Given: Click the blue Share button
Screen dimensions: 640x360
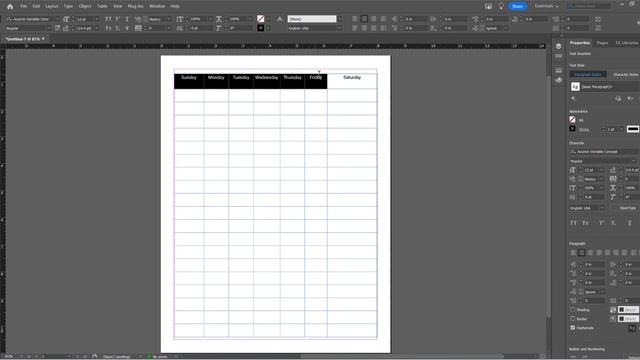Looking at the screenshot, I should 517,7.
